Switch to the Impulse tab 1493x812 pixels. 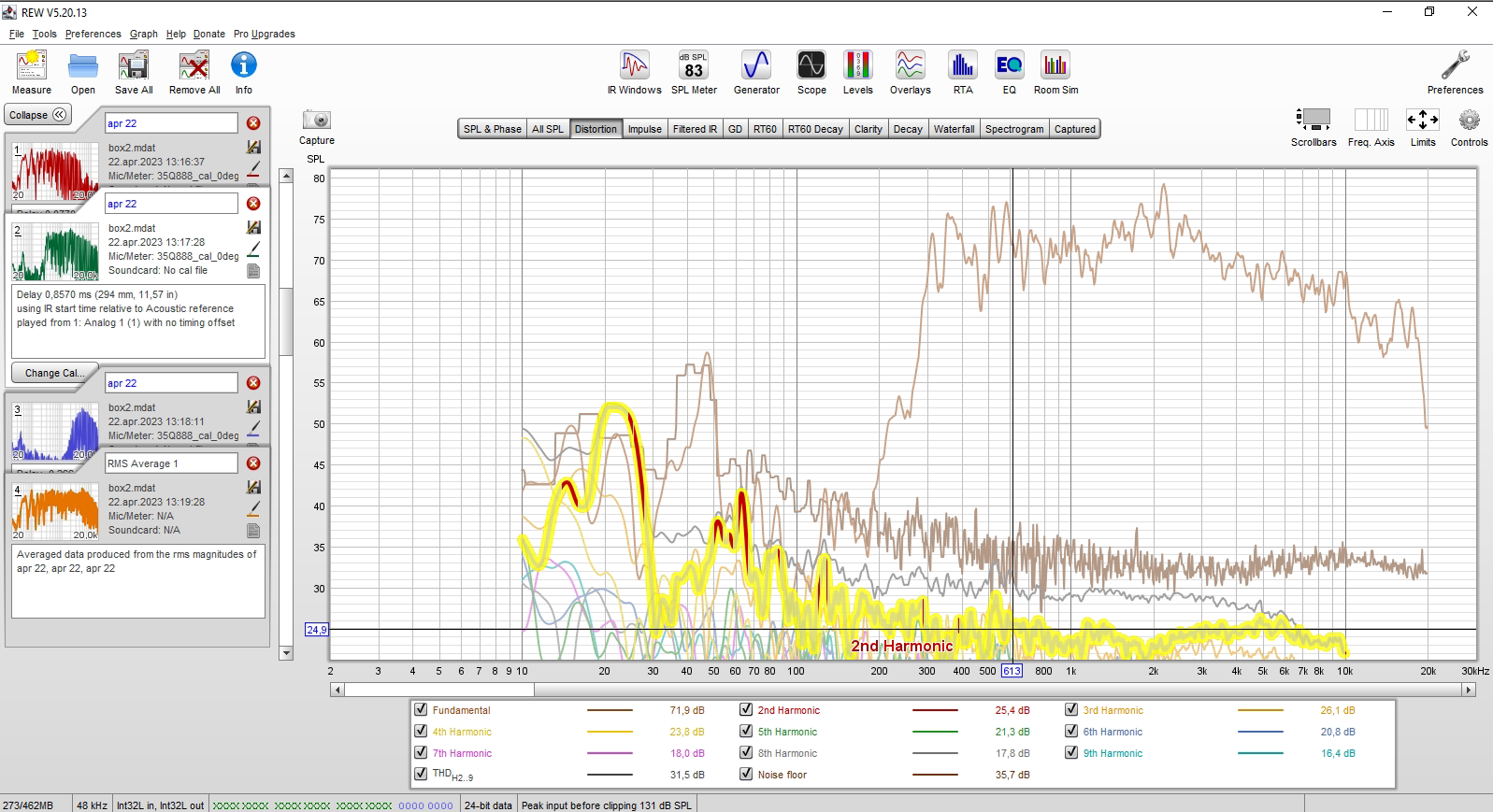click(x=644, y=129)
